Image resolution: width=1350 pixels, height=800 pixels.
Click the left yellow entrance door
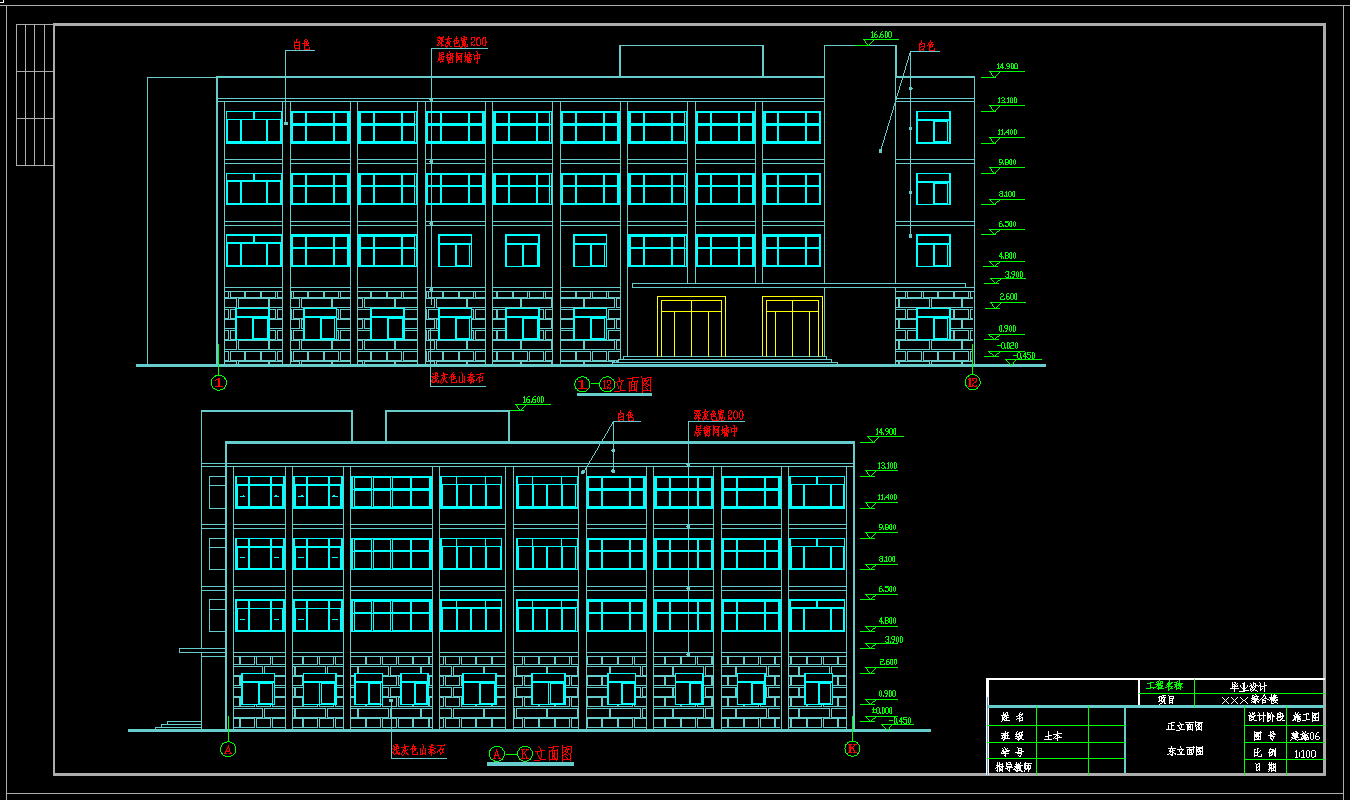(x=691, y=327)
